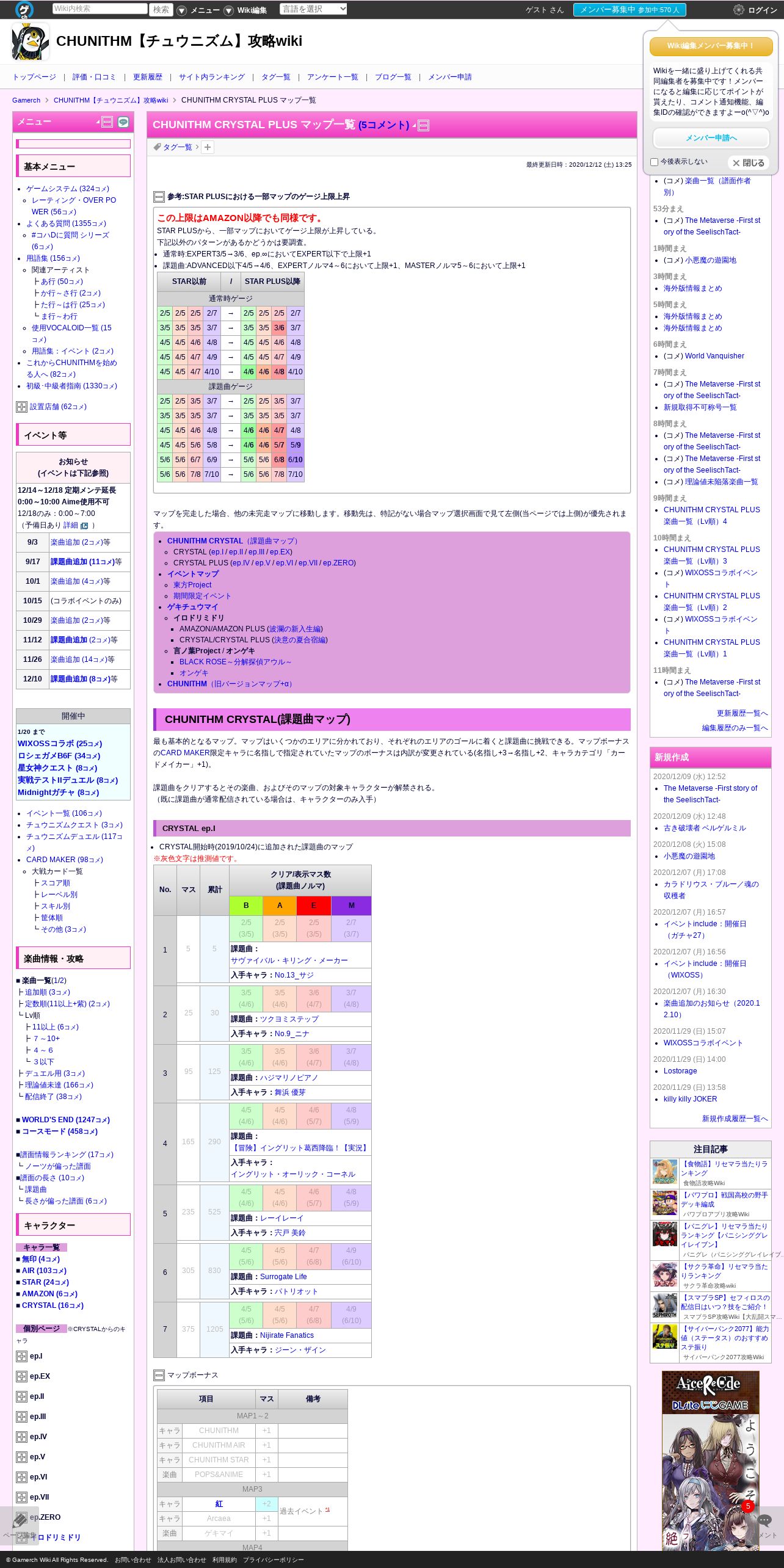Click the empty pink input box in menu
The image size is (784, 1568).
click(73, 144)
